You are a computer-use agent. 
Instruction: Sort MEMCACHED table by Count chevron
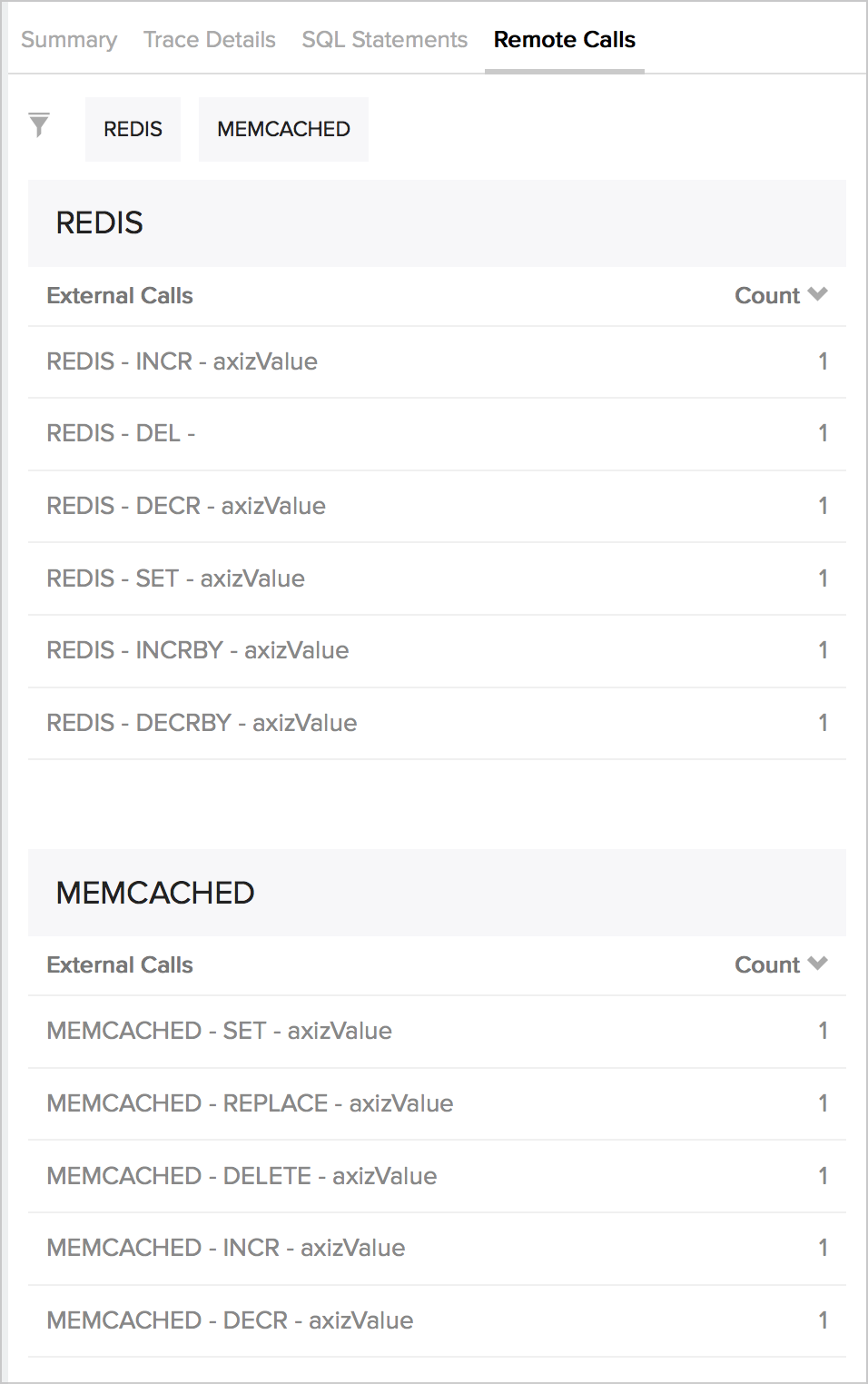point(817,964)
